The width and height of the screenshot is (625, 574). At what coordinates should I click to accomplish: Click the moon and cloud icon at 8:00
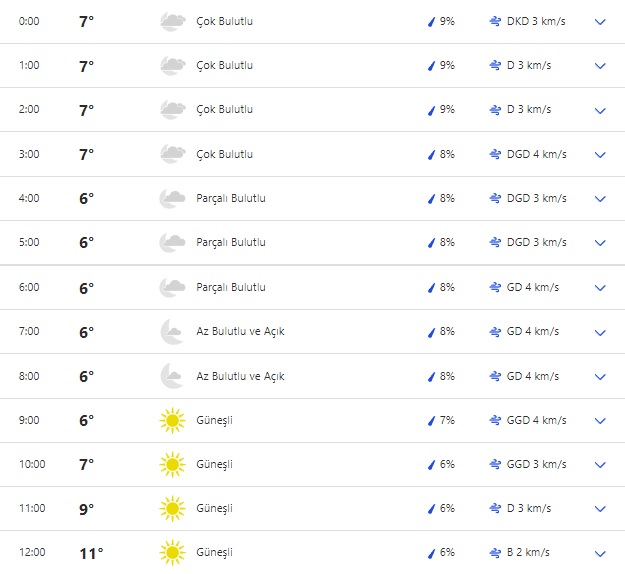click(172, 376)
